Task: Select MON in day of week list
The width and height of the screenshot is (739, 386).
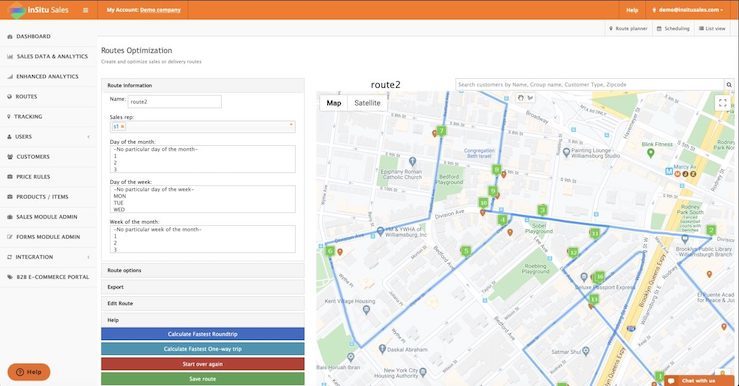Action: pos(120,196)
